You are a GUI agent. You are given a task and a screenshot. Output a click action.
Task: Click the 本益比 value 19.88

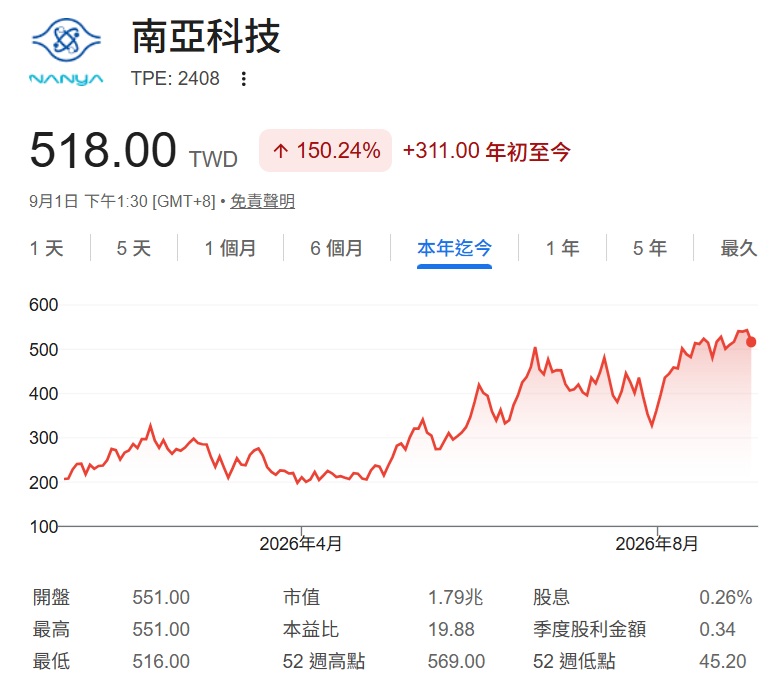[x=451, y=630]
